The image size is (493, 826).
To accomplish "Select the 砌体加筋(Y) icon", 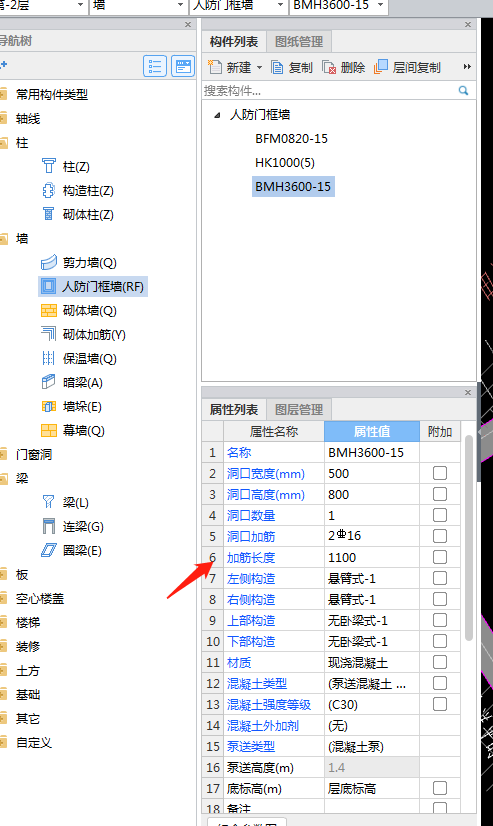I will pos(48,334).
